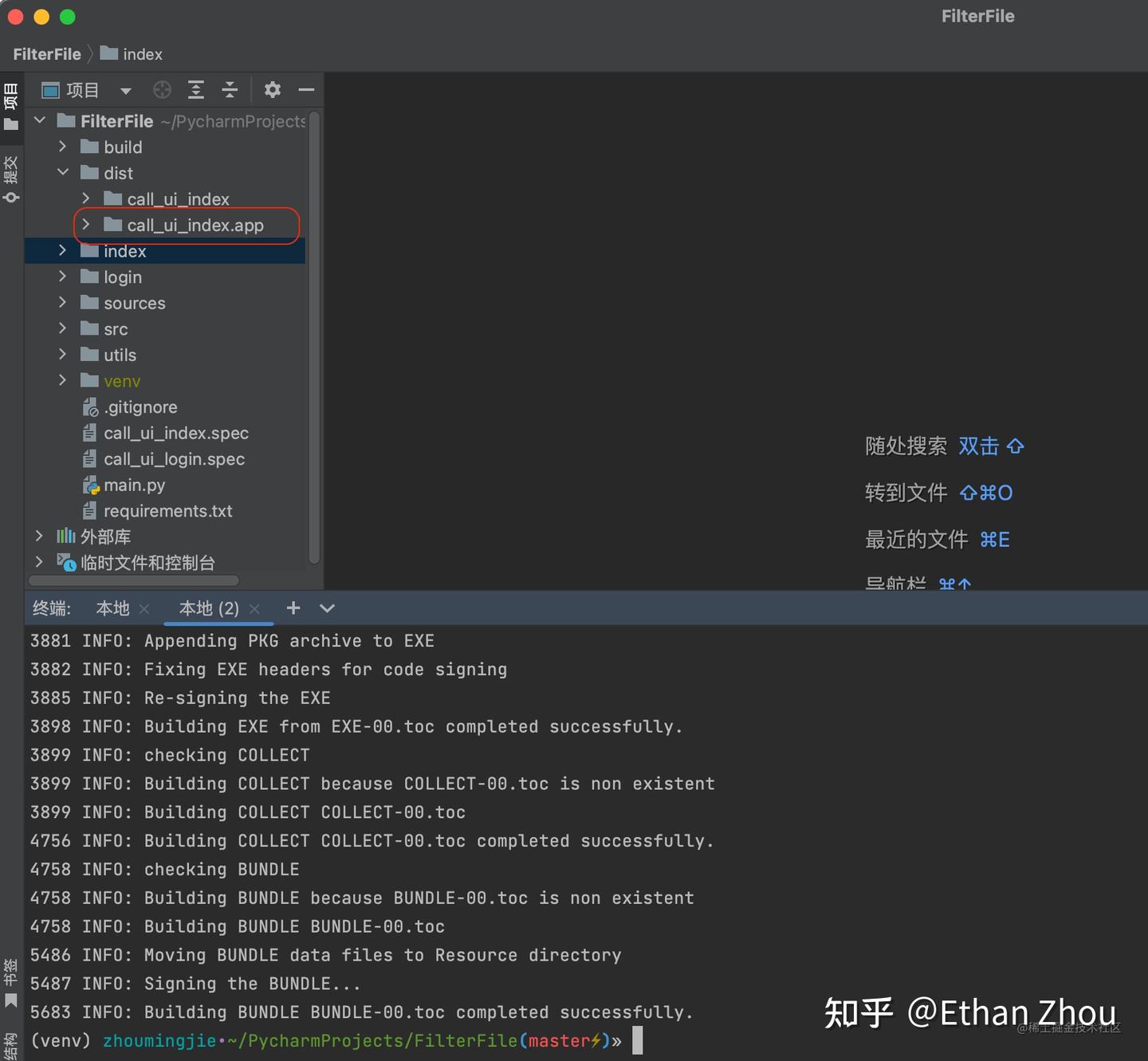Open the Project tool window settings gear
The height and width of the screenshot is (1061, 1148).
pyautogui.click(x=272, y=89)
